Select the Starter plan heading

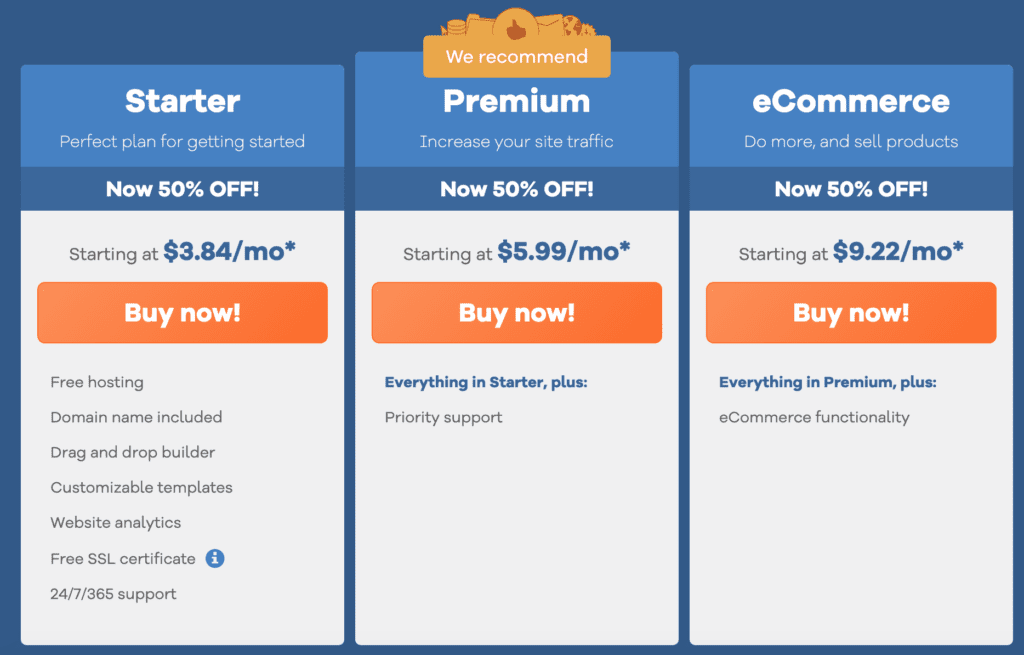click(182, 101)
